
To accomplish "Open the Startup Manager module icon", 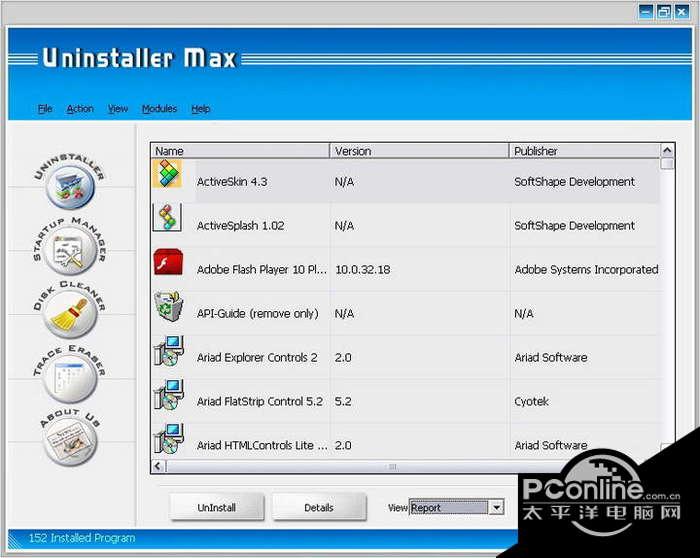I will click(x=71, y=250).
